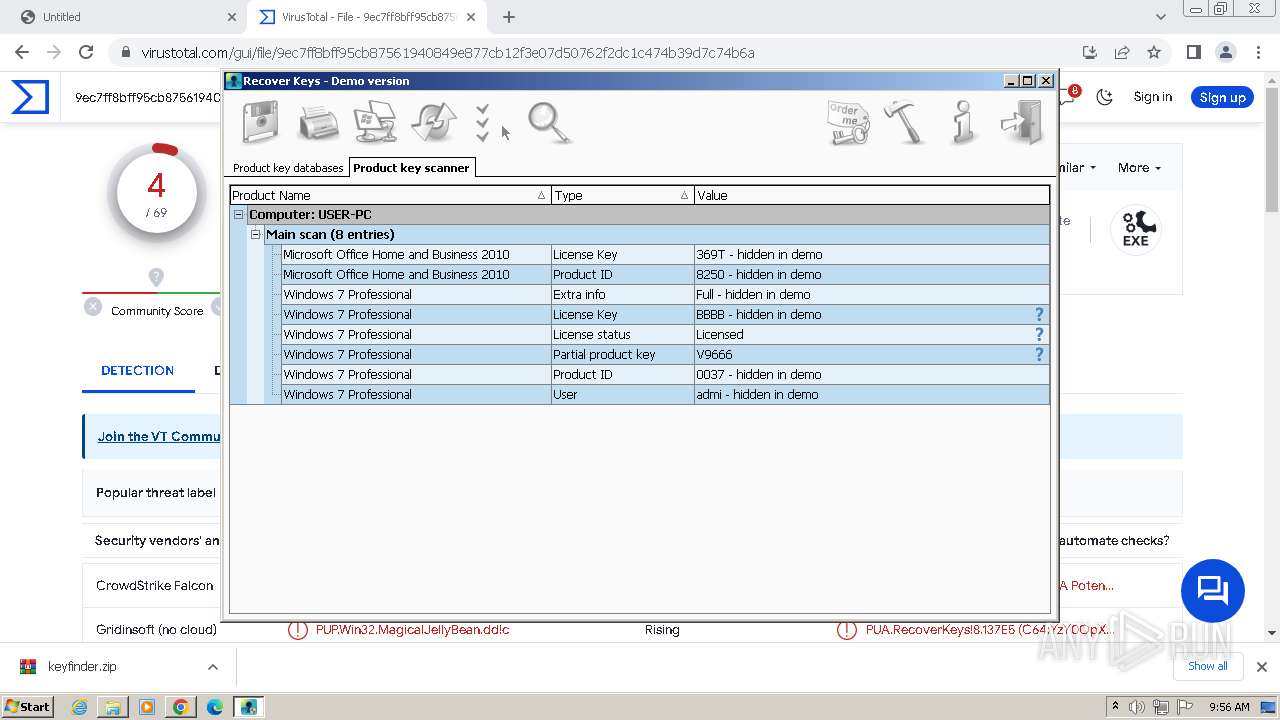Open a new browser tab
The image size is (1280, 720).
pos(509,17)
